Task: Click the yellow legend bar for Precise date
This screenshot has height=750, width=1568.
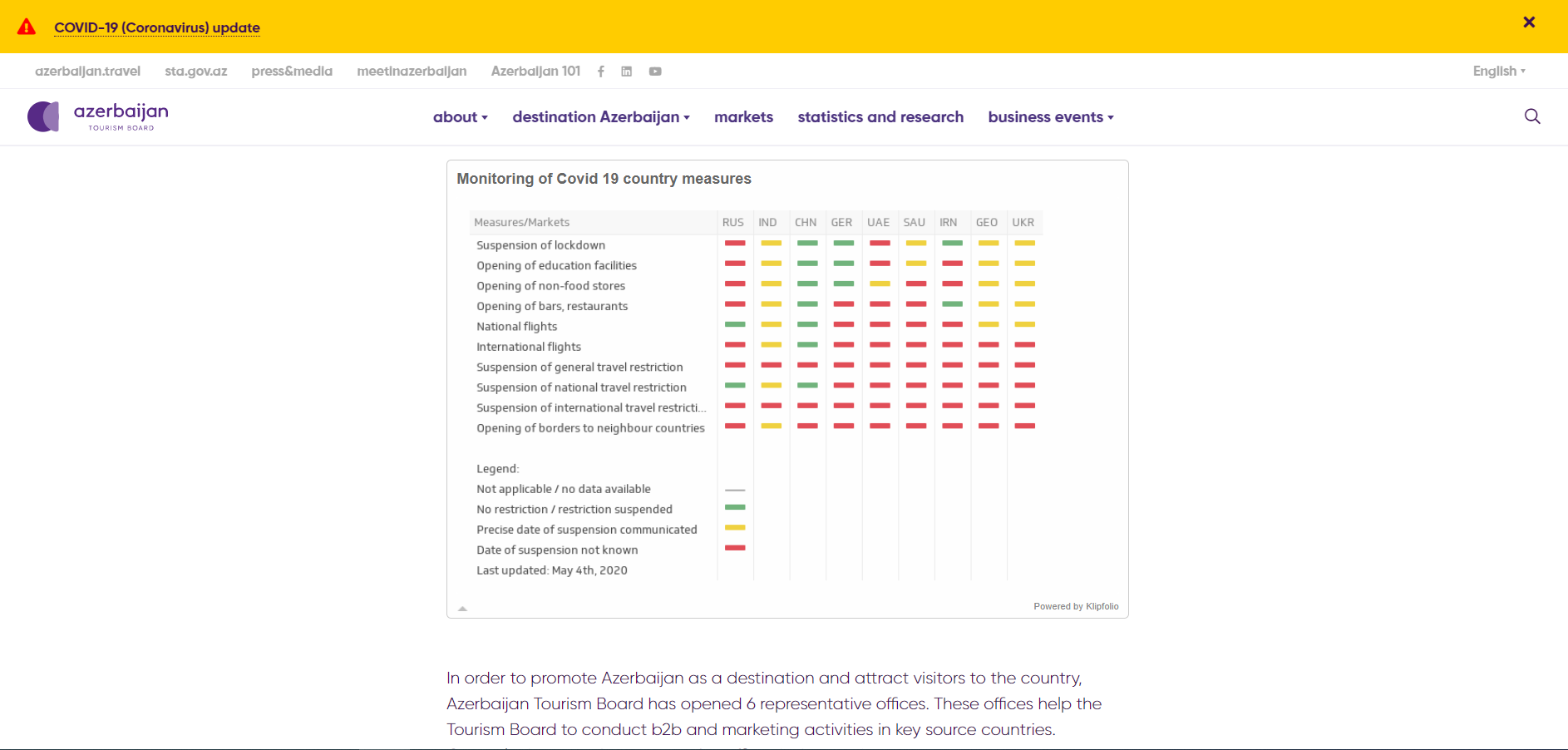Action: click(x=735, y=527)
